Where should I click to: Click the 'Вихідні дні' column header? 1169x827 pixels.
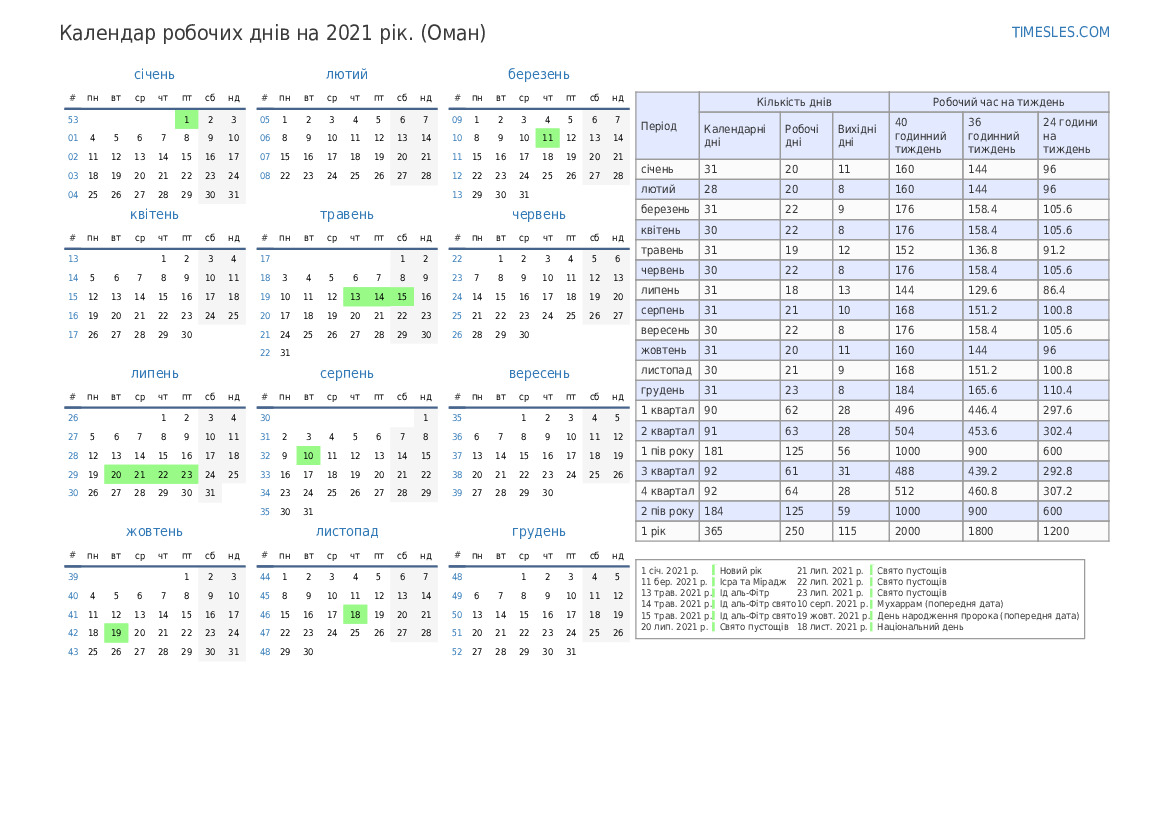[x=860, y=136]
